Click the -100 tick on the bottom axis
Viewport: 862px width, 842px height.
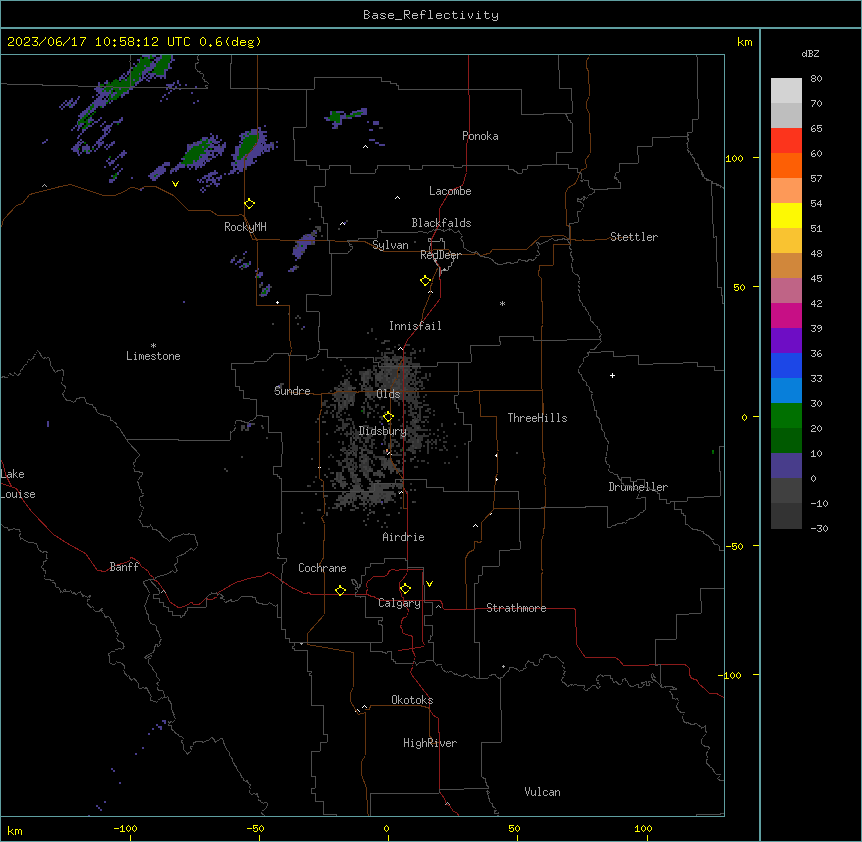coord(125,828)
